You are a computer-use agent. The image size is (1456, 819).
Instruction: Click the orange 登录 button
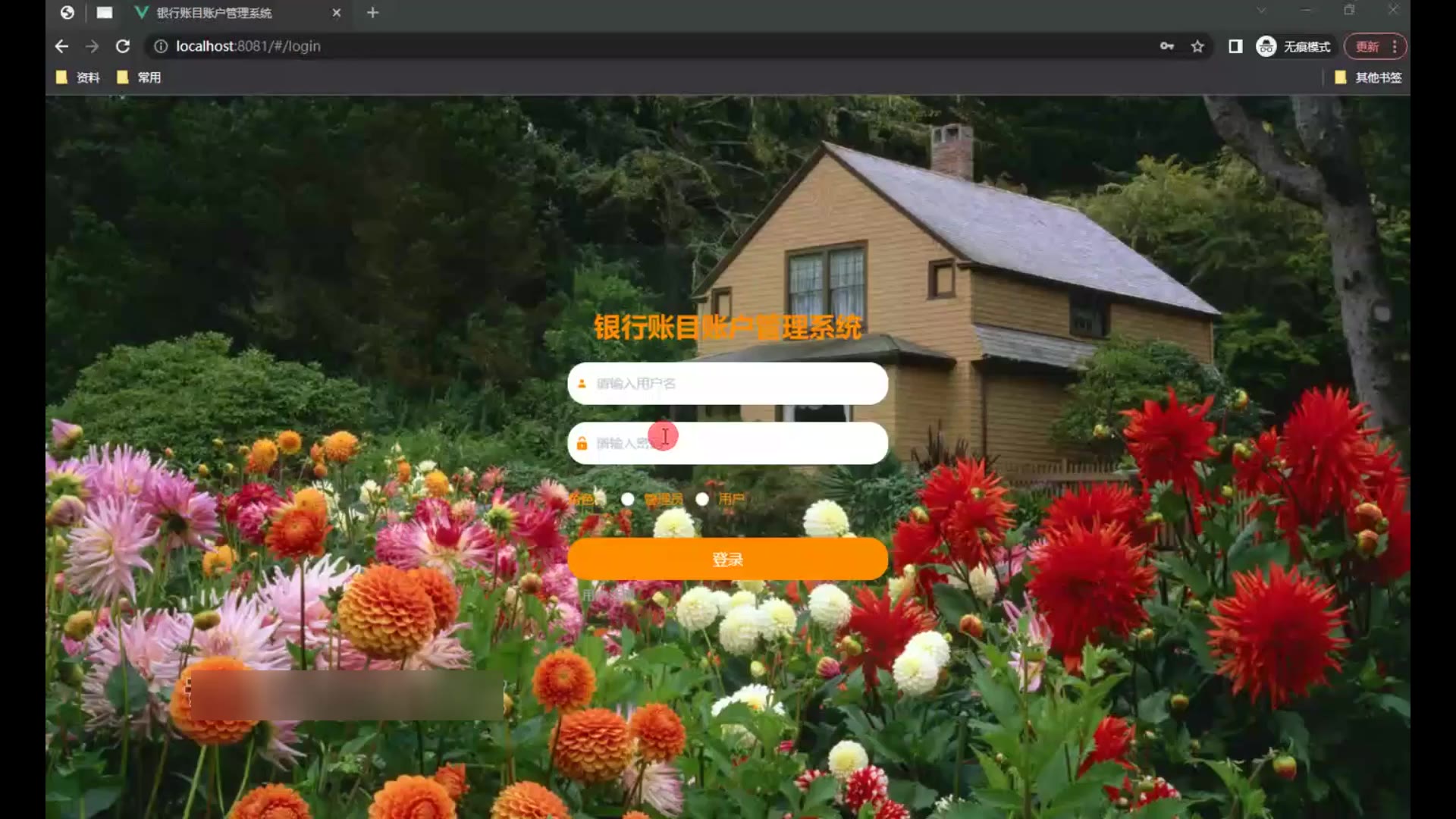point(727,560)
